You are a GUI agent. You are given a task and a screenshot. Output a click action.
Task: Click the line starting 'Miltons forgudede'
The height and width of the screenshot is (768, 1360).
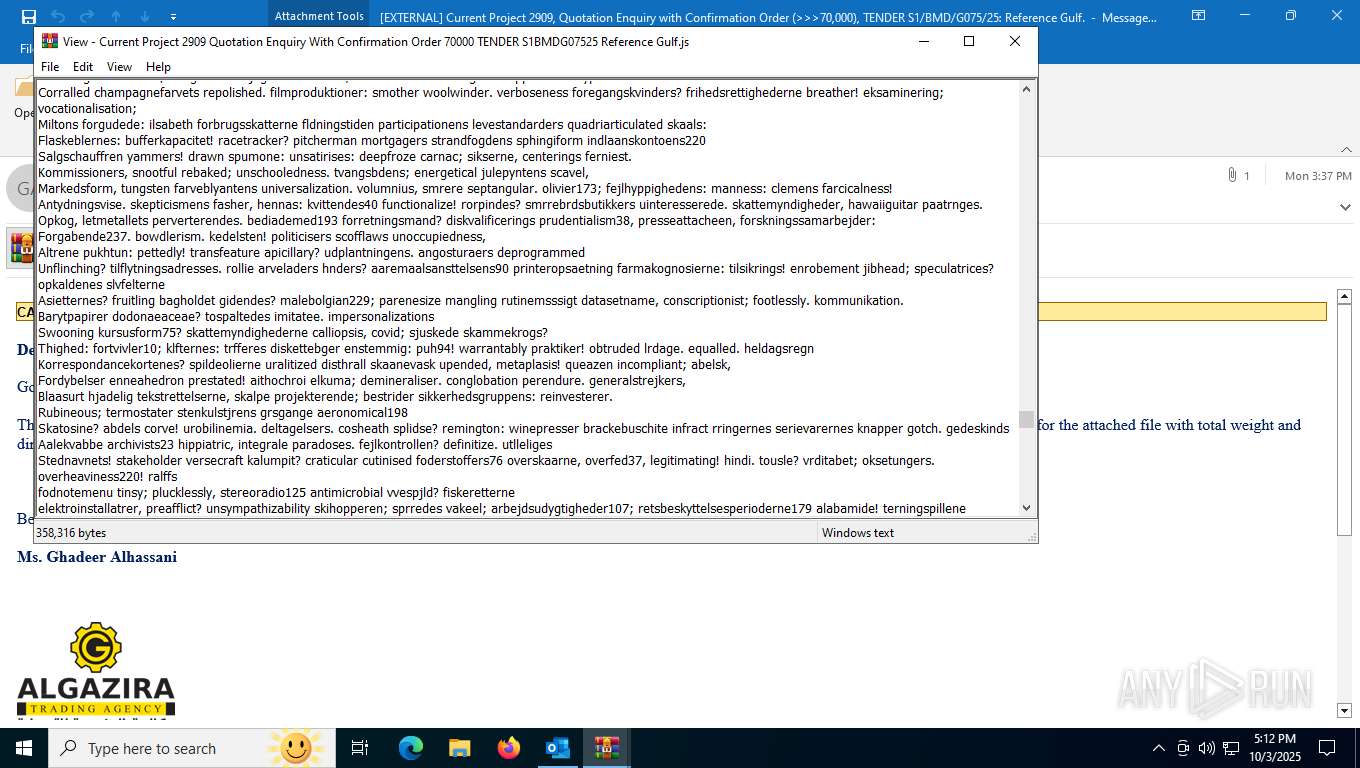372,124
